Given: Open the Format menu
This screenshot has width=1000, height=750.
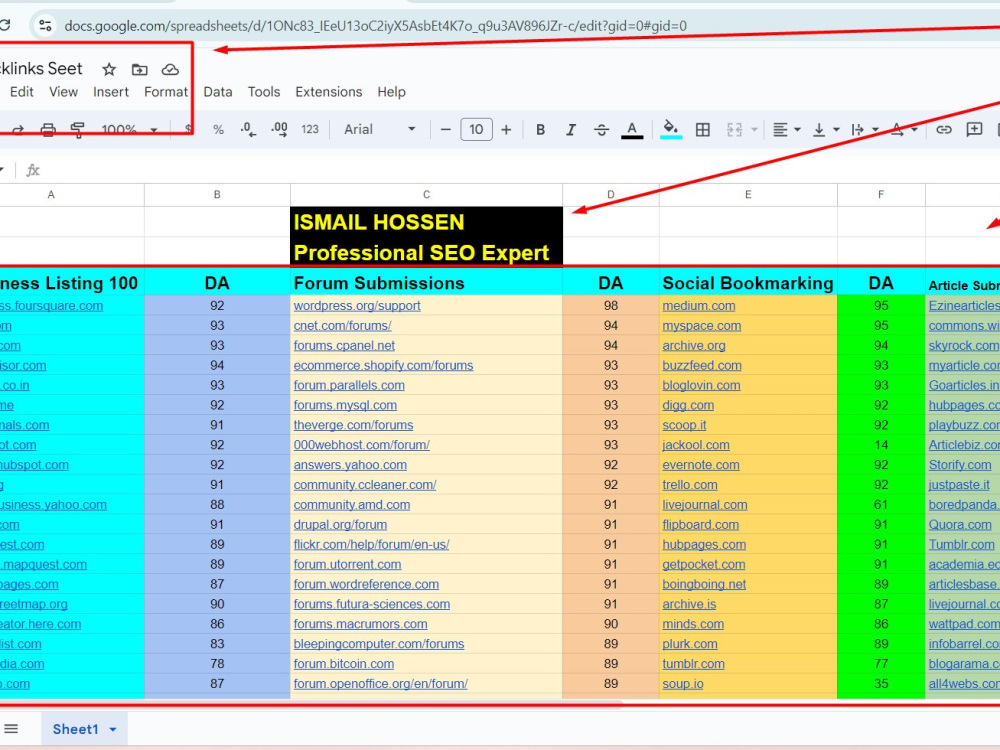Looking at the screenshot, I should coord(166,92).
